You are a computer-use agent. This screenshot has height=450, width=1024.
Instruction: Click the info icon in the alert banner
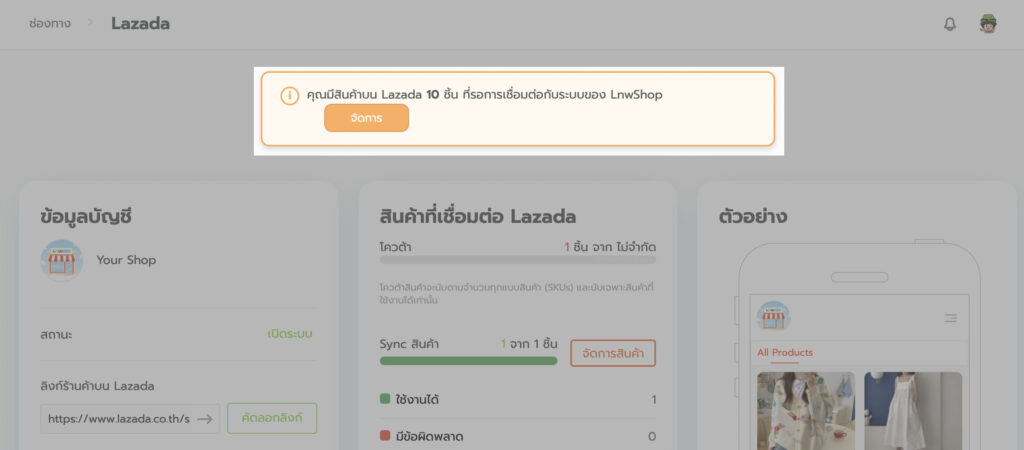289,96
